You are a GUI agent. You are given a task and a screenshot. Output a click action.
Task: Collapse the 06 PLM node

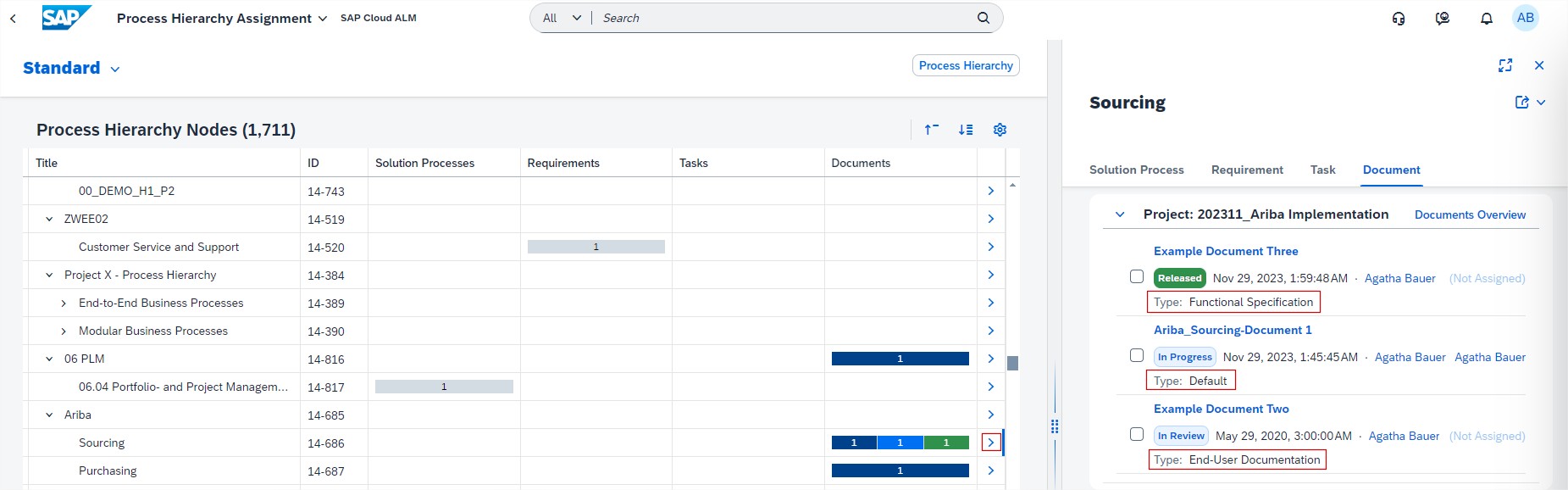[x=49, y=359]
